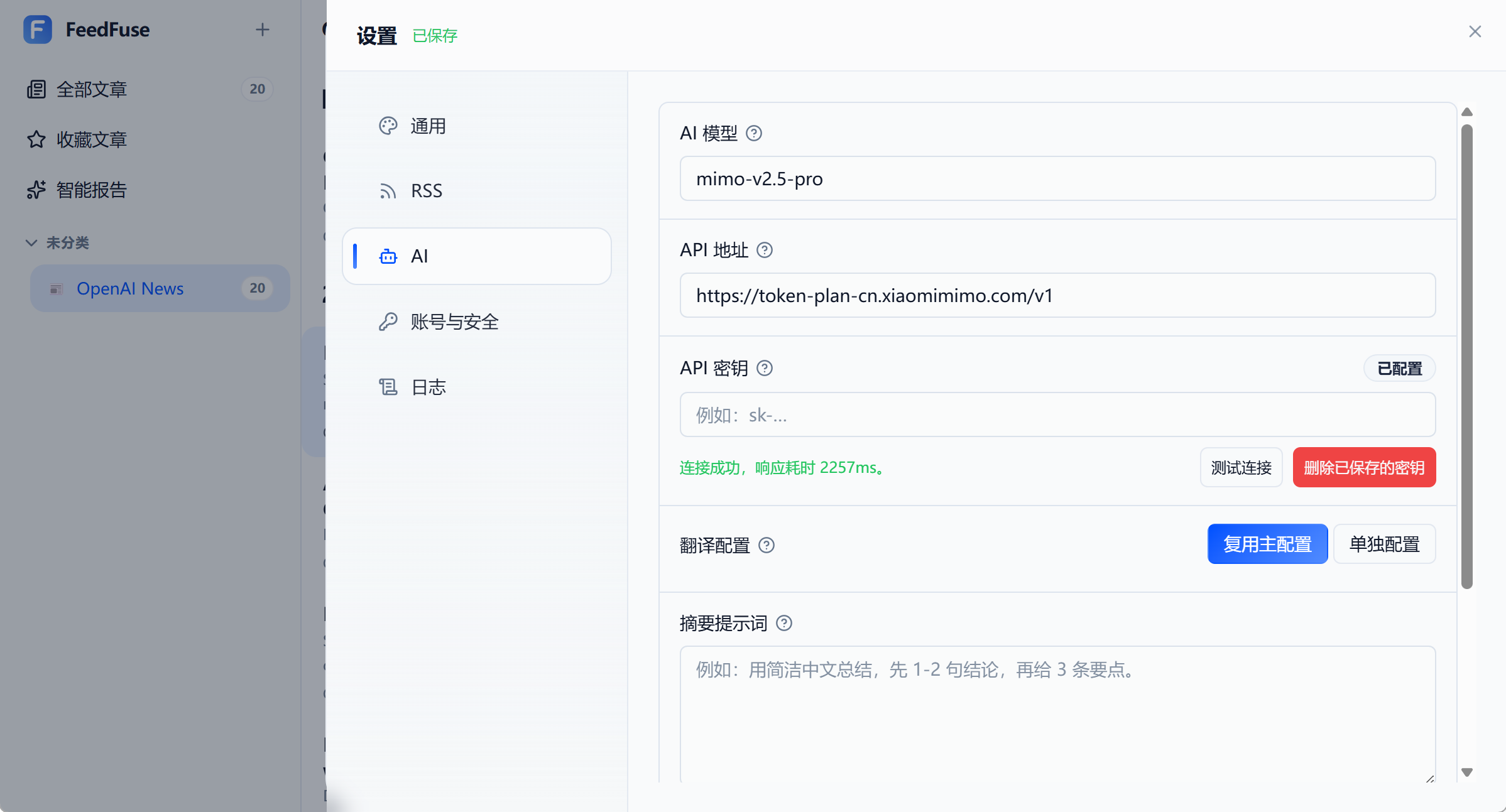Focus the AI 模型 field mimo-v2.5-pro
Viewport: 1506px width, 812px height.
tap(1057, 179)
